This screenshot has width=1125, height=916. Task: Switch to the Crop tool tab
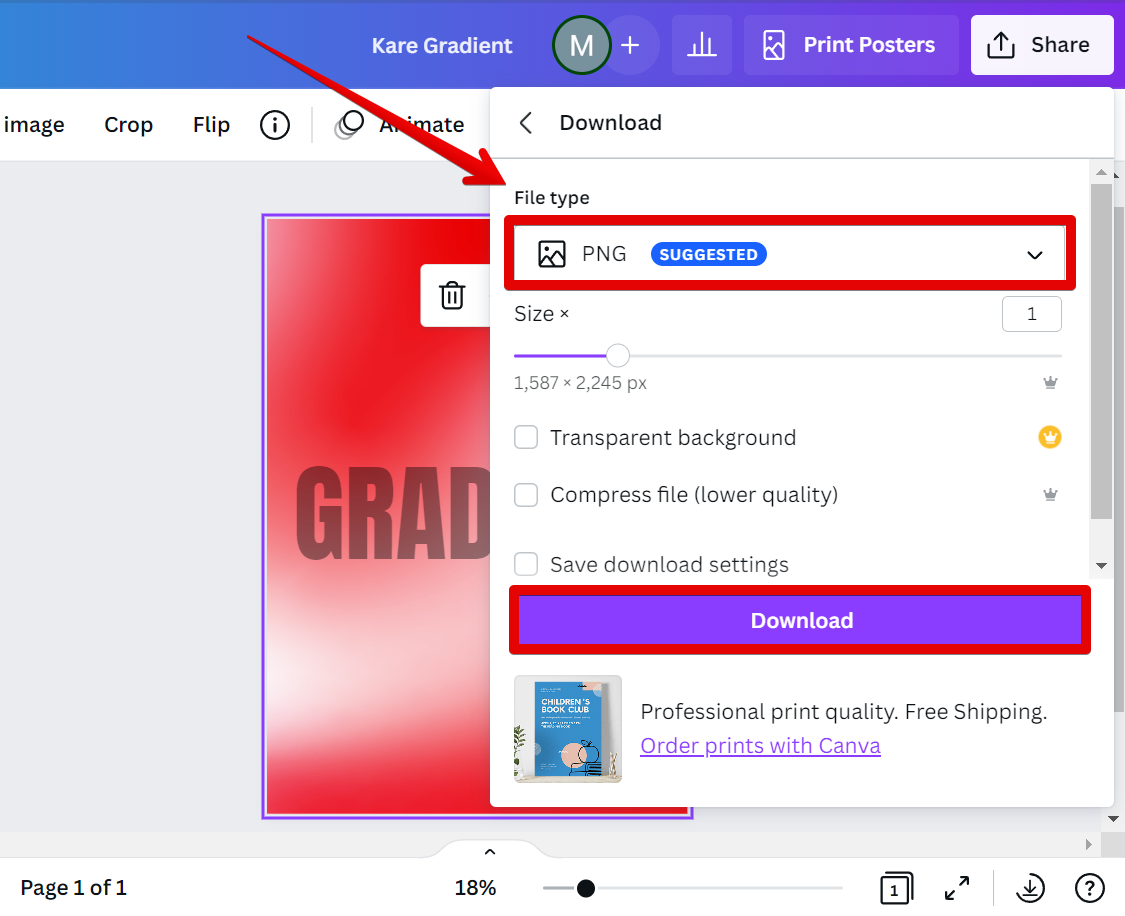[x=128, y=124]
